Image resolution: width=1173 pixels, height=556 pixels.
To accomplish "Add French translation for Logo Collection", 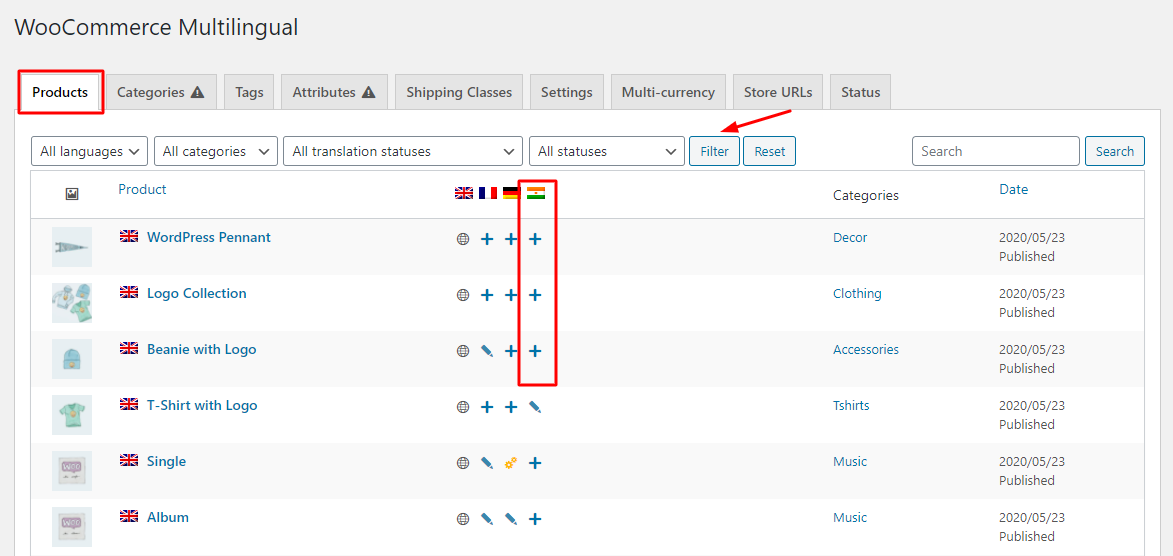I will [x=487, y=296].
